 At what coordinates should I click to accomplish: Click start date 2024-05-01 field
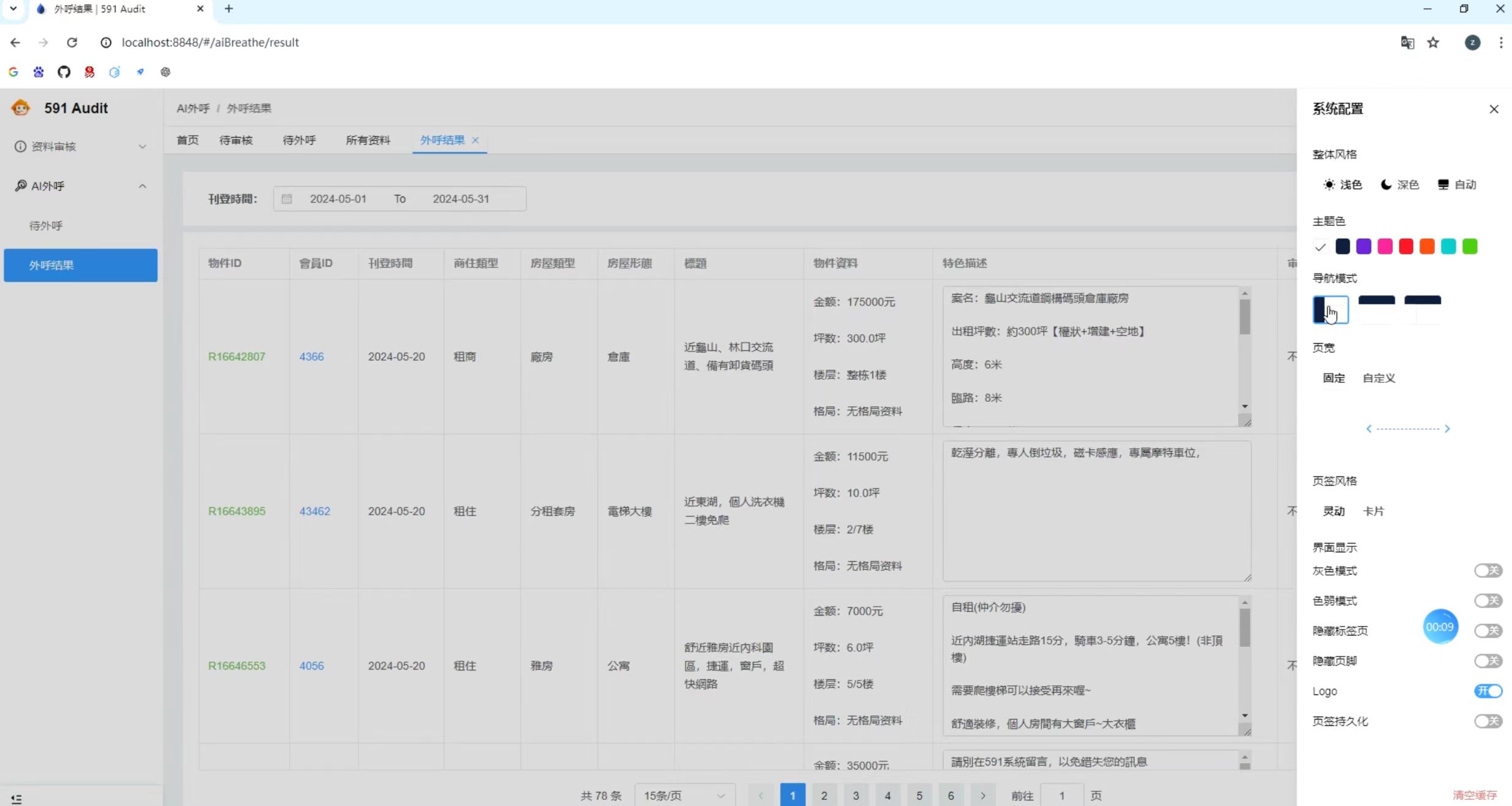coord(338,199)
